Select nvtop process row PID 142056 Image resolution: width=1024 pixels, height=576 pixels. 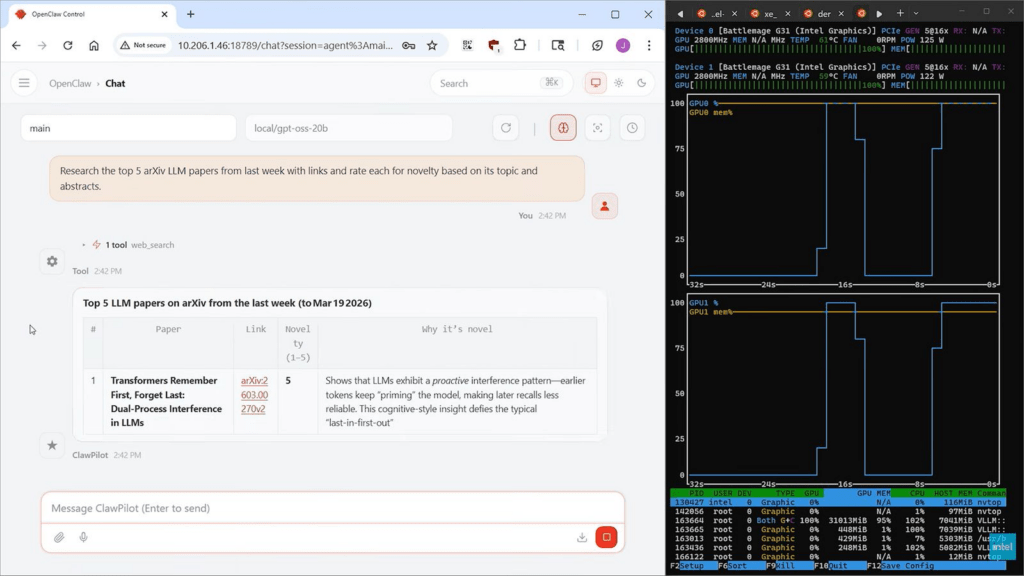pyautogui.click(x=838, y=511)
